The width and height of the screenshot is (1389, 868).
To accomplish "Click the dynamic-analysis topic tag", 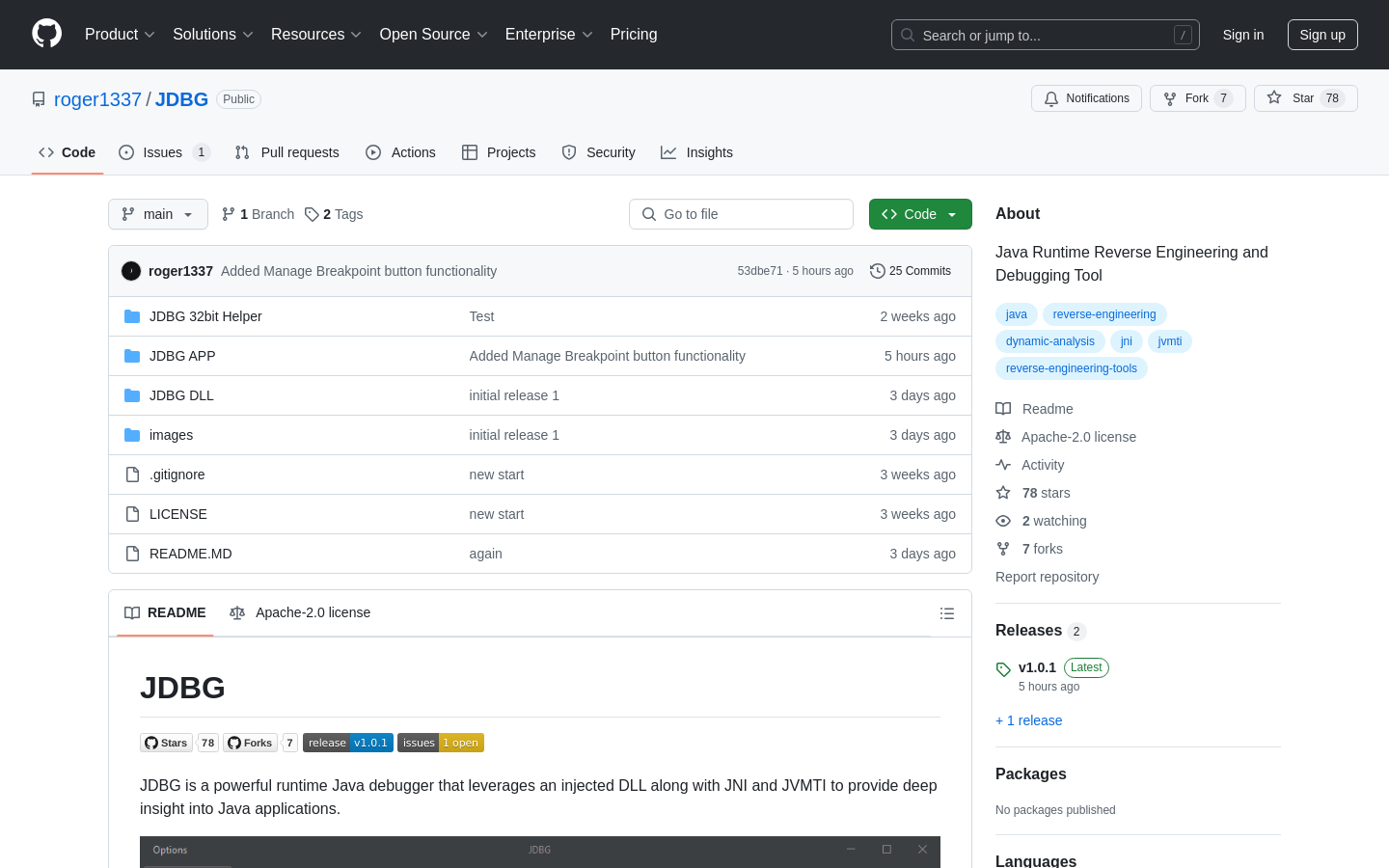I will (x=1050, y=341).
